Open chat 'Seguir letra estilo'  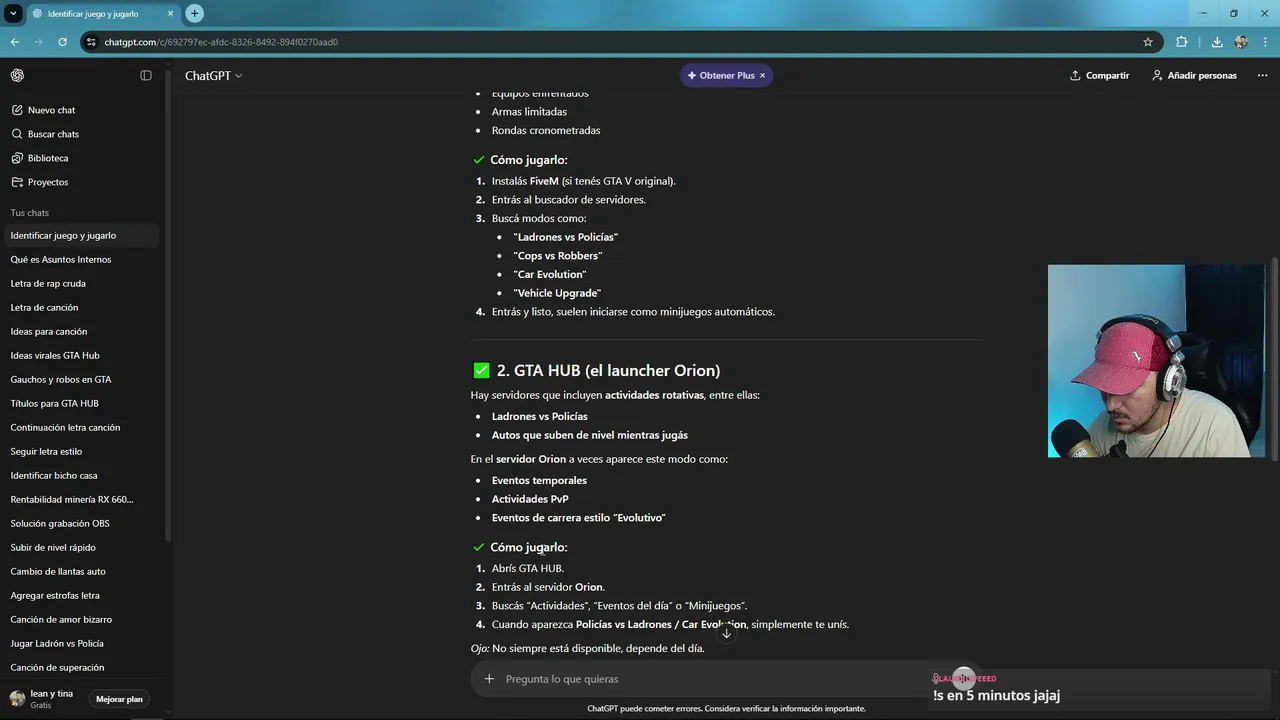[x=80, y=452]
